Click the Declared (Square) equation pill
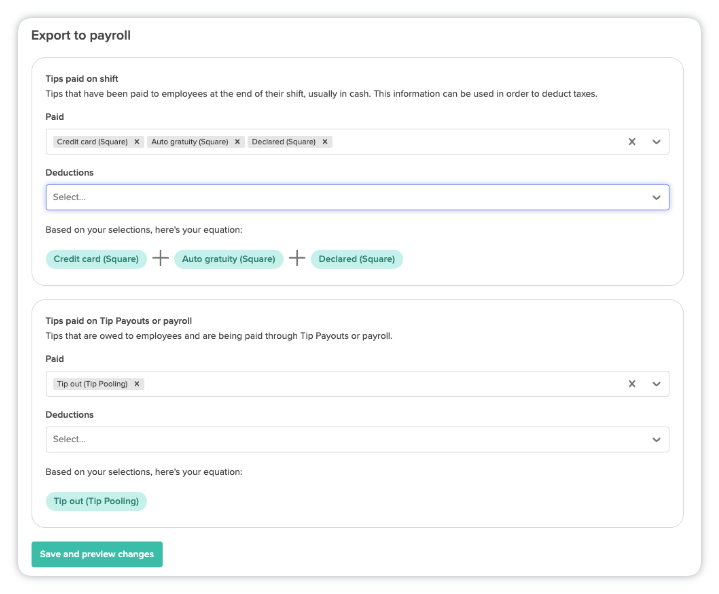The height and width of the screenshot is (594, 719). [x=357, y=259]
